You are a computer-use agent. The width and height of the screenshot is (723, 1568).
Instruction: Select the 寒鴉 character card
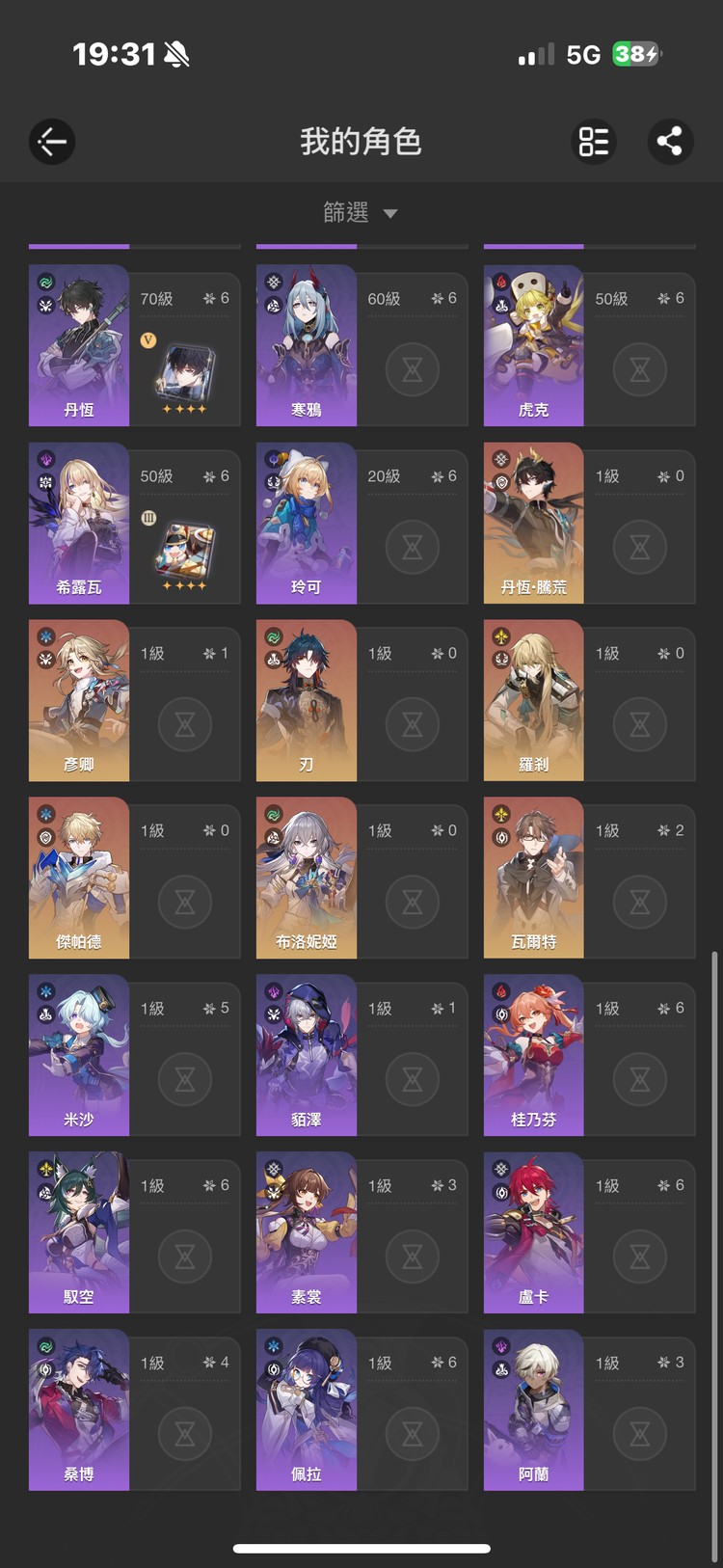[362, 345]
